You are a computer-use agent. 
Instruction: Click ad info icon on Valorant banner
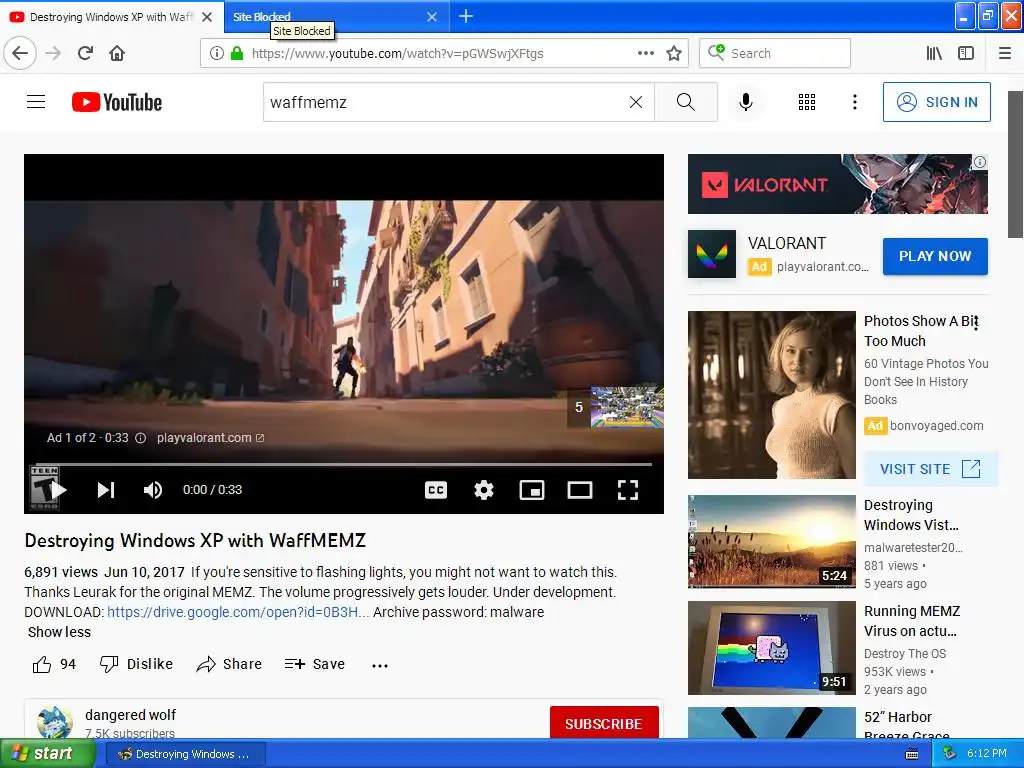click(x=980, y=162)
